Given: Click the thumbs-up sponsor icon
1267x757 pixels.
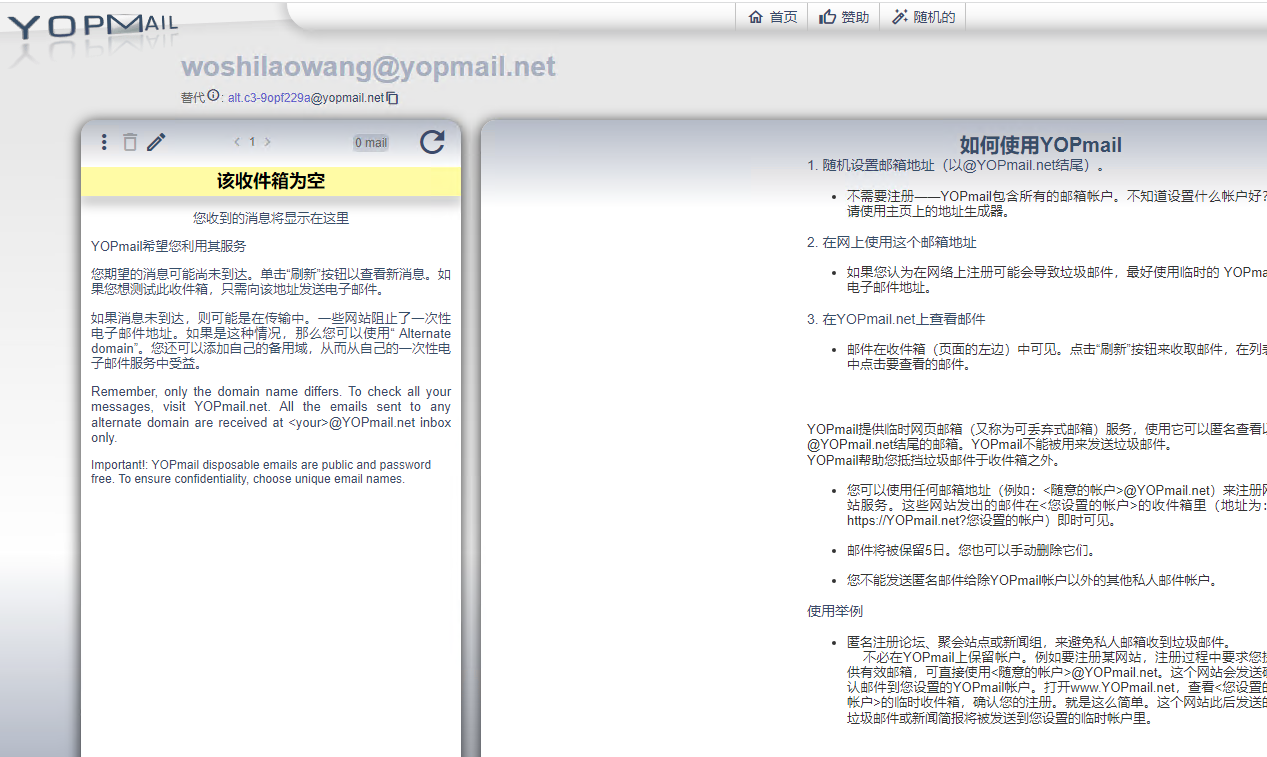Looking at the screenshot, I should point(827,17).
